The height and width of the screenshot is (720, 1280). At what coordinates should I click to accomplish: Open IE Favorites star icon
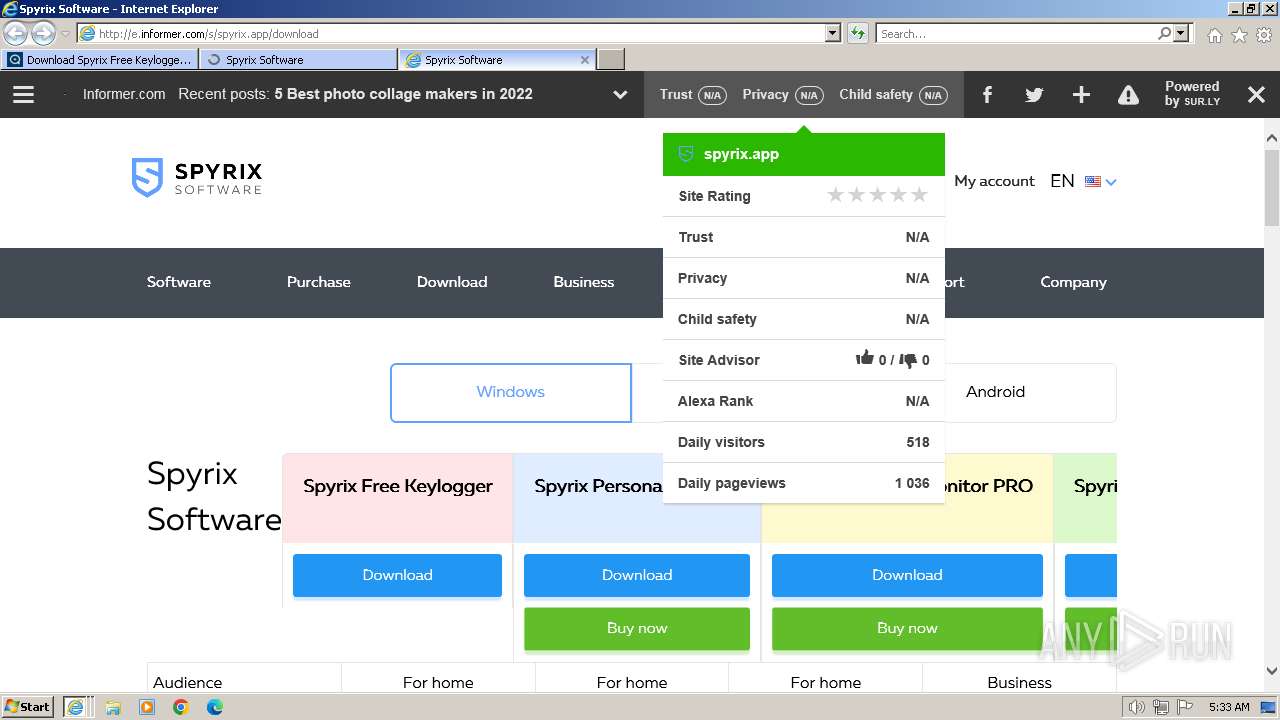point(1239,35)
